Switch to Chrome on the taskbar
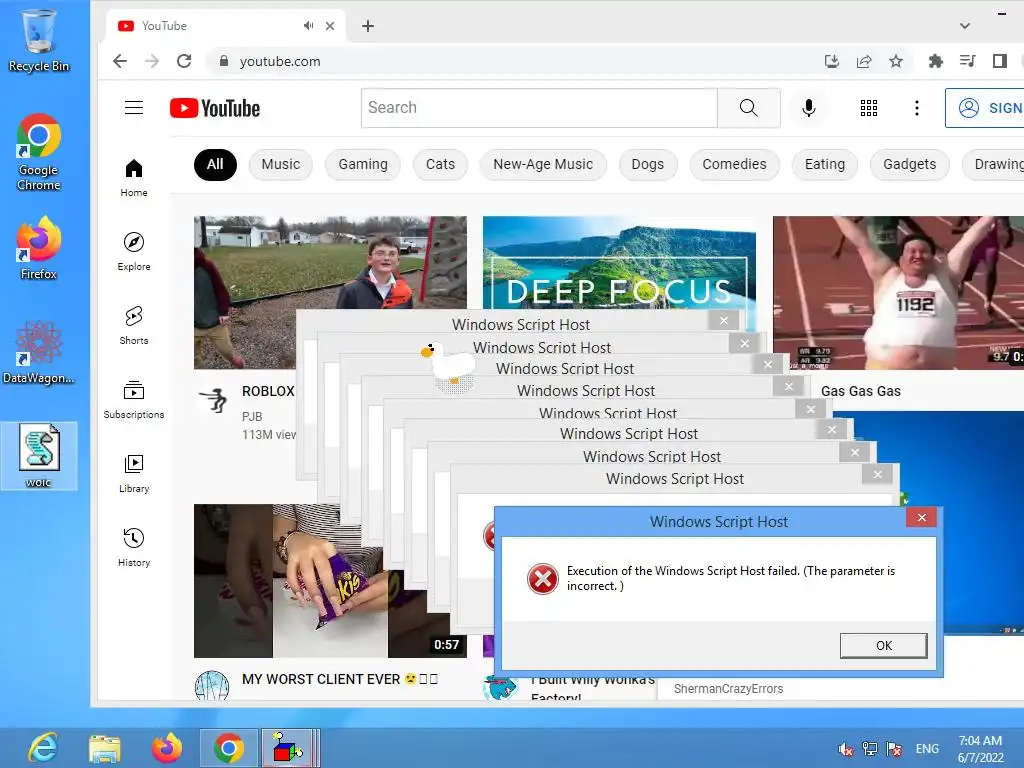The image size is (1024, 768). click(229, 748)
